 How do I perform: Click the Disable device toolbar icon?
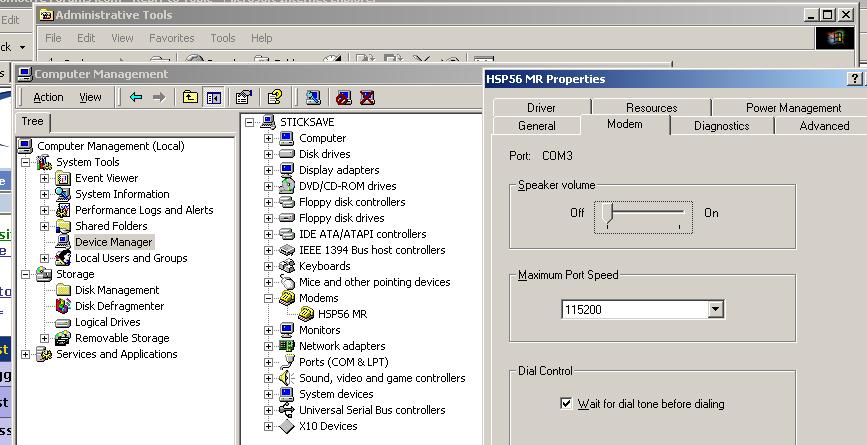click(344, 97)
